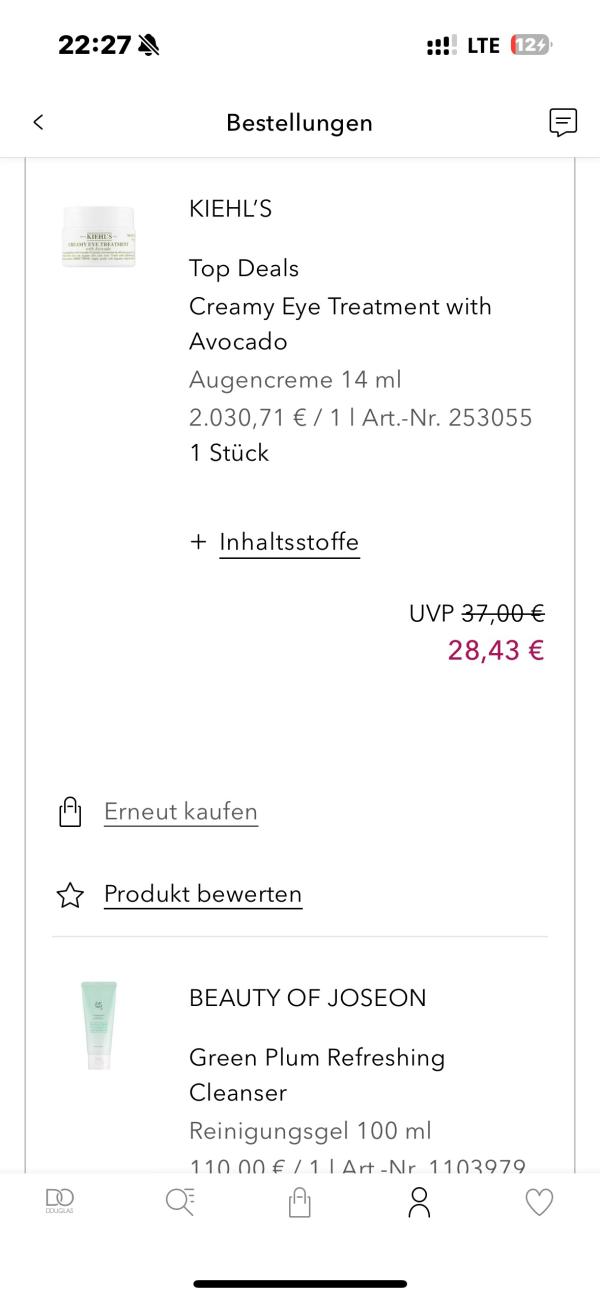
Task: Click the Produkt bewerten link
Action: pyautogui.click(x=203, y=894)
